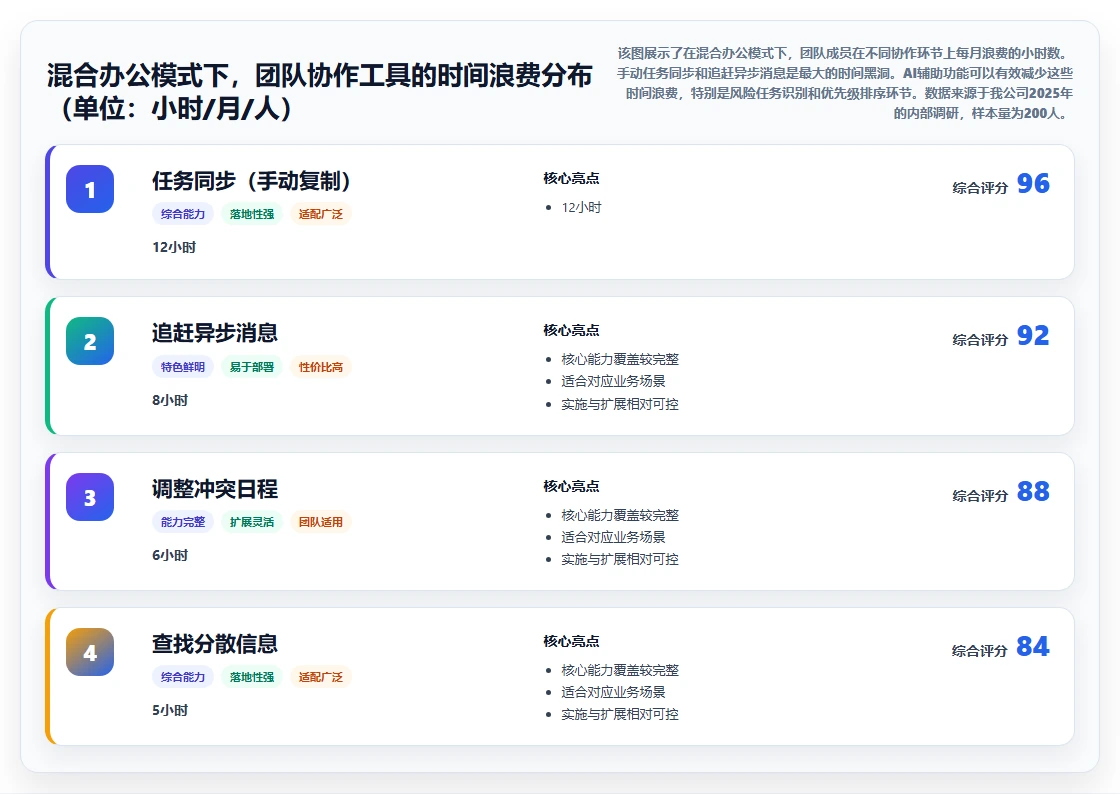The height and width of the screenshot is (794, 1120).
Task: Select the title 追赶异步消息
Action: point(214,333)
